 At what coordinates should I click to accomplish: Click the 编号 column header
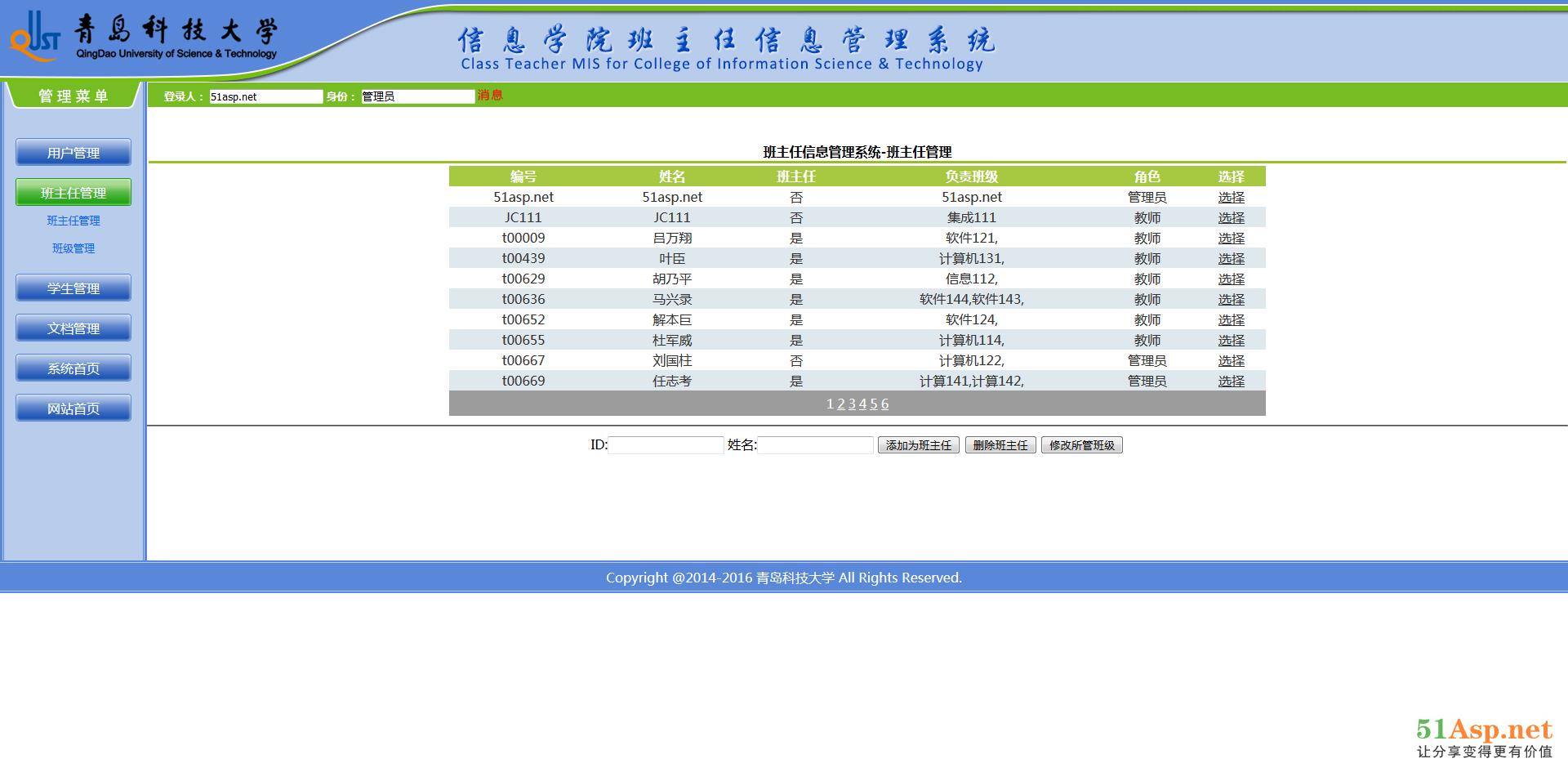click(x=523, y=176)
